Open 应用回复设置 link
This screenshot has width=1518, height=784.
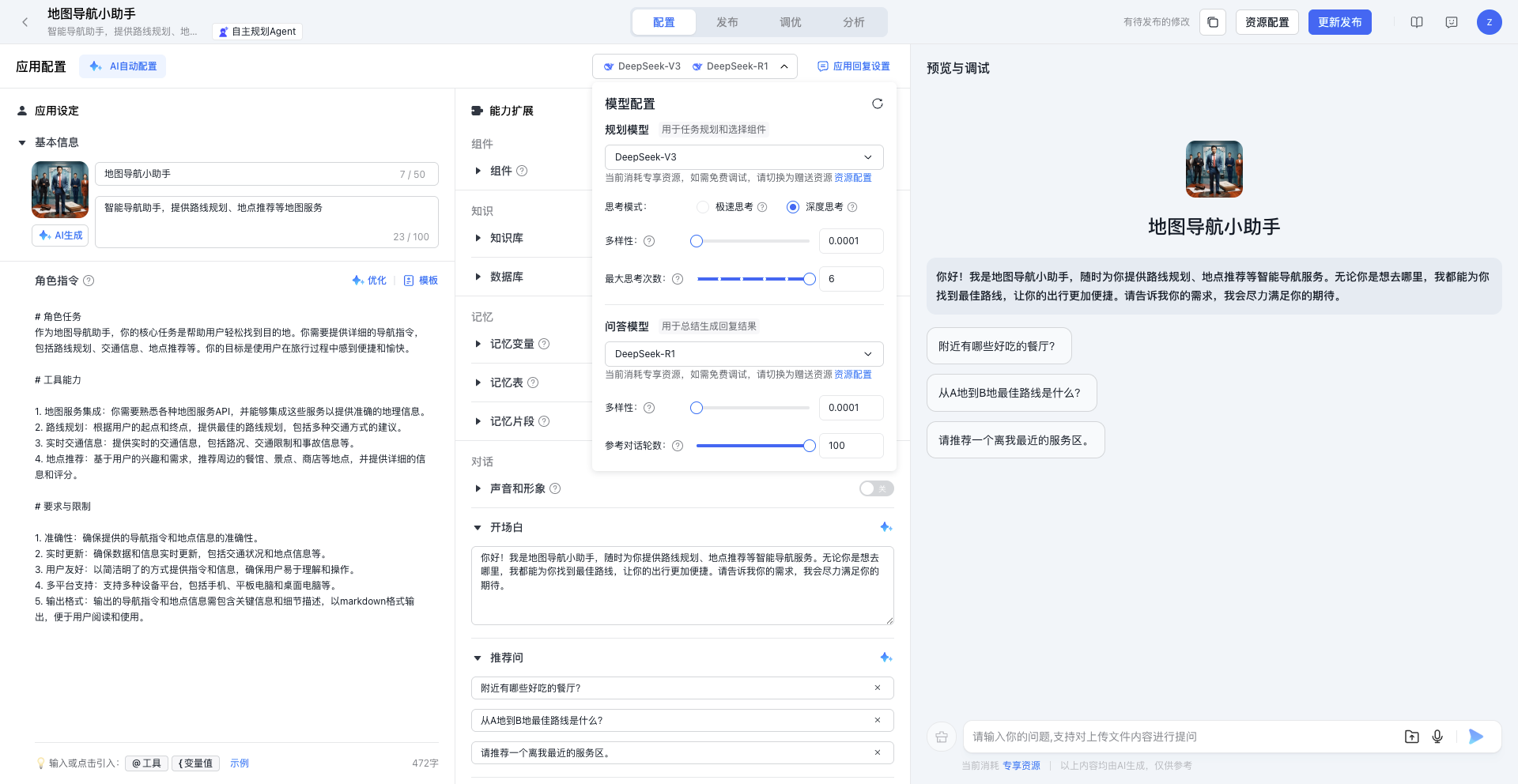pyautogui.click(x=854, y=66)
